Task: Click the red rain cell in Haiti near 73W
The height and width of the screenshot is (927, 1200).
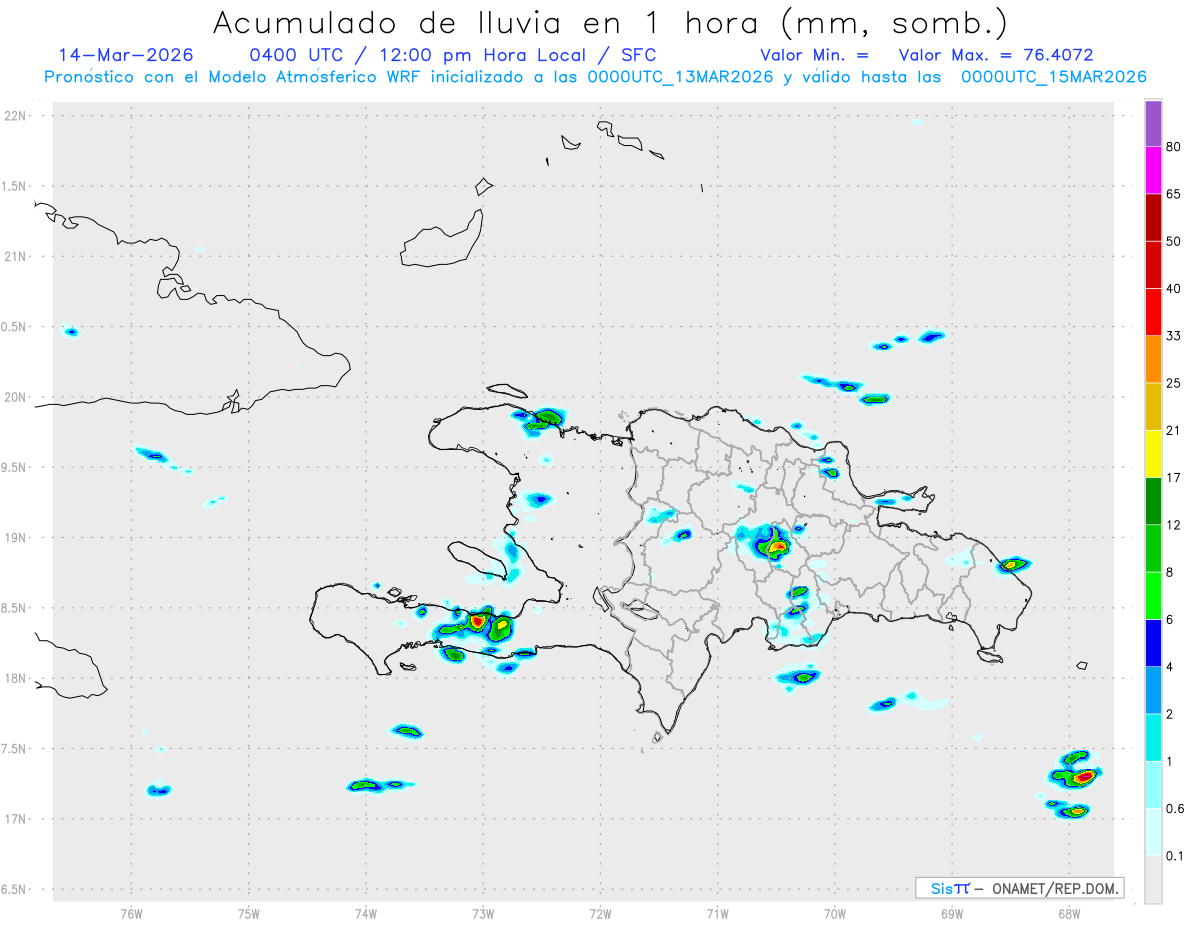Action: click(x=478, y=621)
